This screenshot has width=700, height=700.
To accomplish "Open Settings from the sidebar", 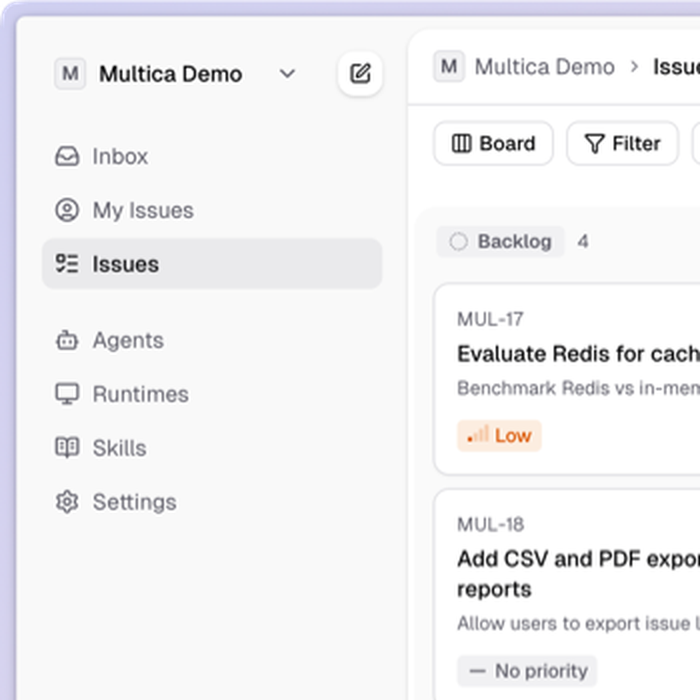I will [212, 502].
